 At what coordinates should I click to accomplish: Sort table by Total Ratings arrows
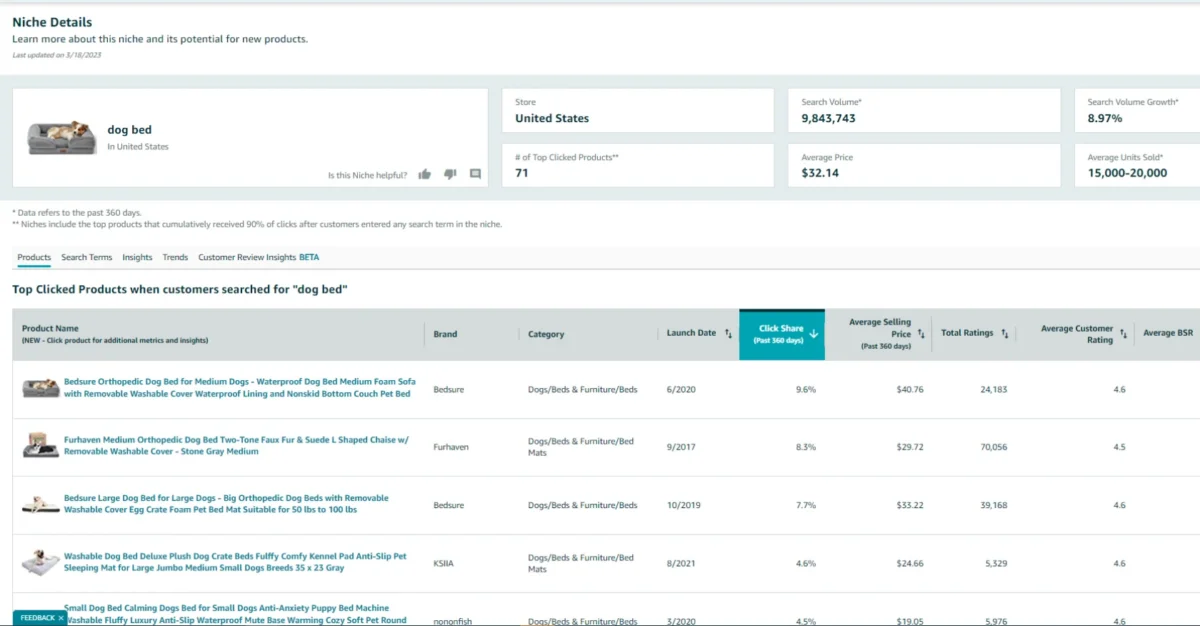pyautogui.click(x=1004, y=334)
